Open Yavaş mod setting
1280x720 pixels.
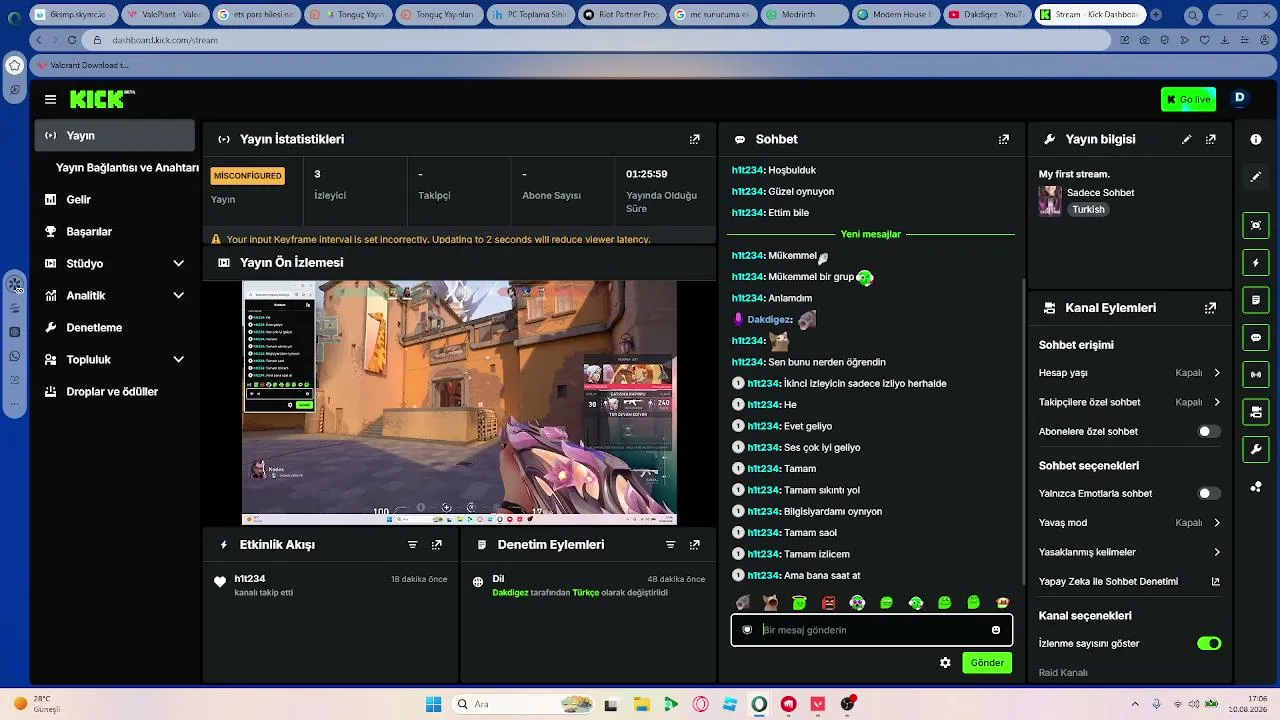1130,523
